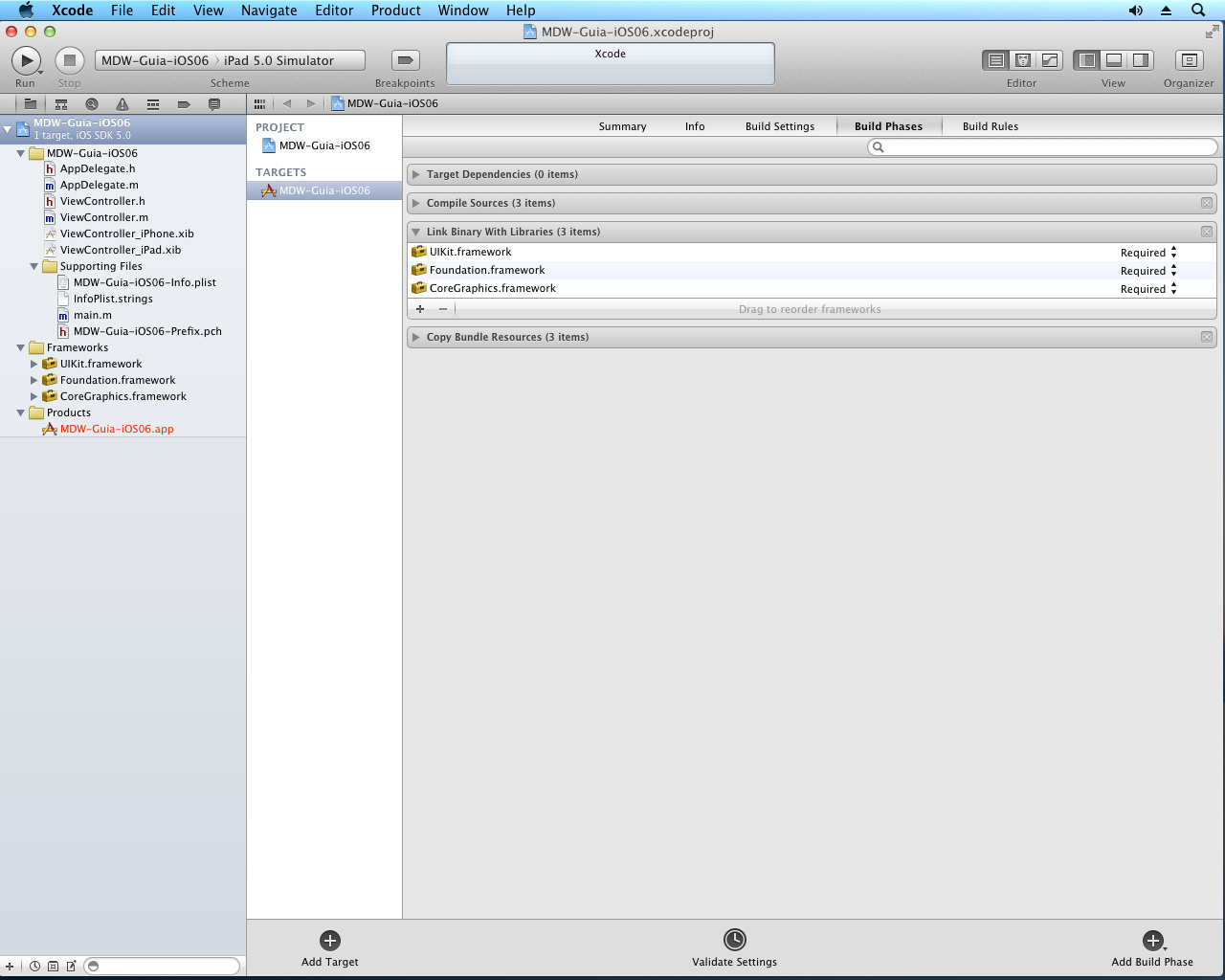Change UIKit.framework Required setting
This screenshot has height=980, width=1225.
(x=1148, y=253)
